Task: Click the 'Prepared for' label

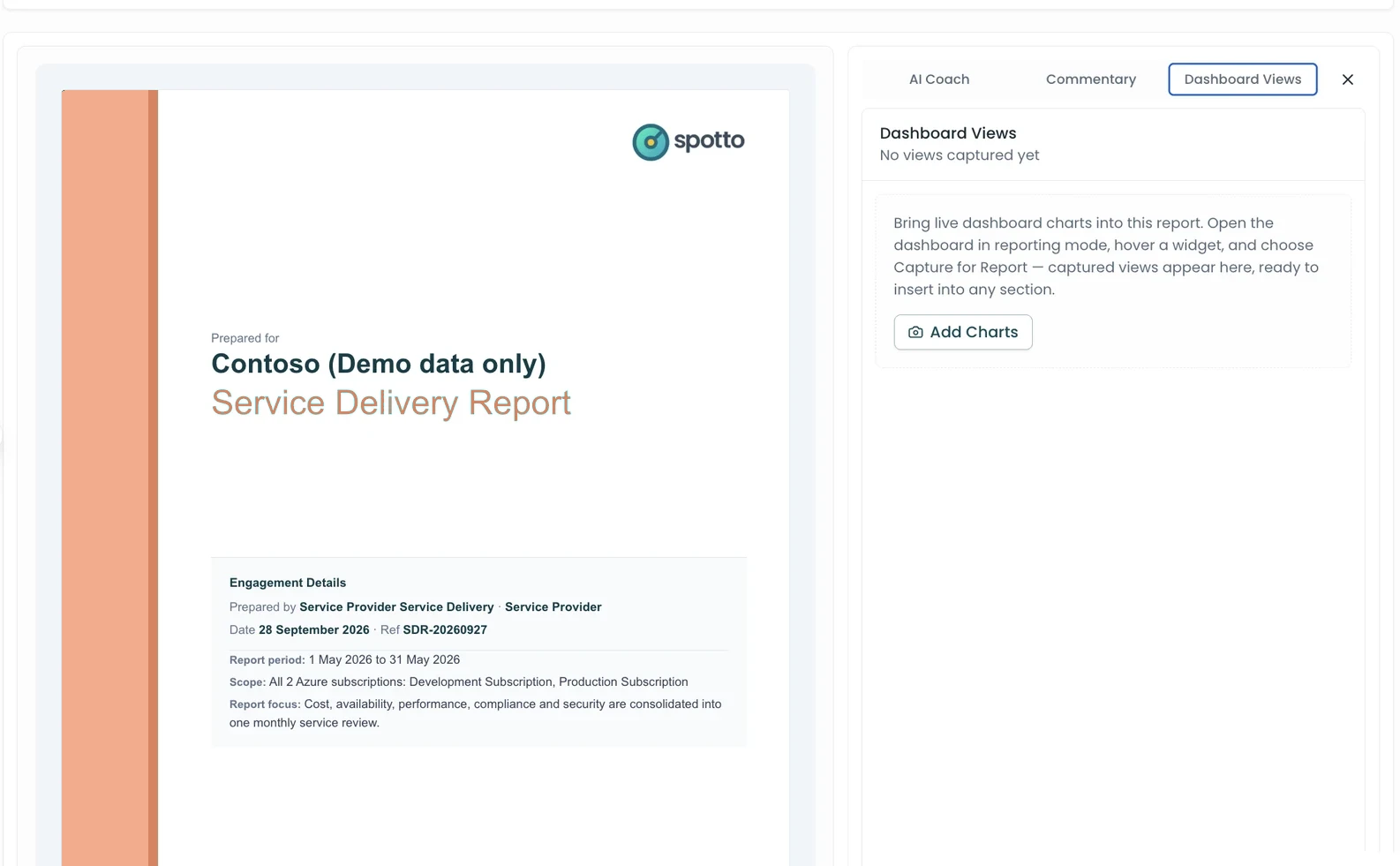Action: coord(245,338)
